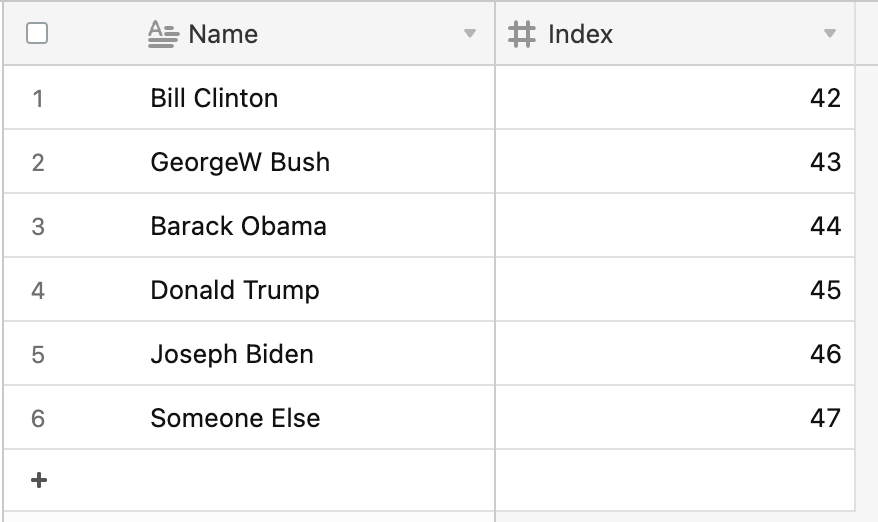The width and height of the screenshot is (878, 522).
Task: Click the plus icon to add a row
Action: click(39, 480)
